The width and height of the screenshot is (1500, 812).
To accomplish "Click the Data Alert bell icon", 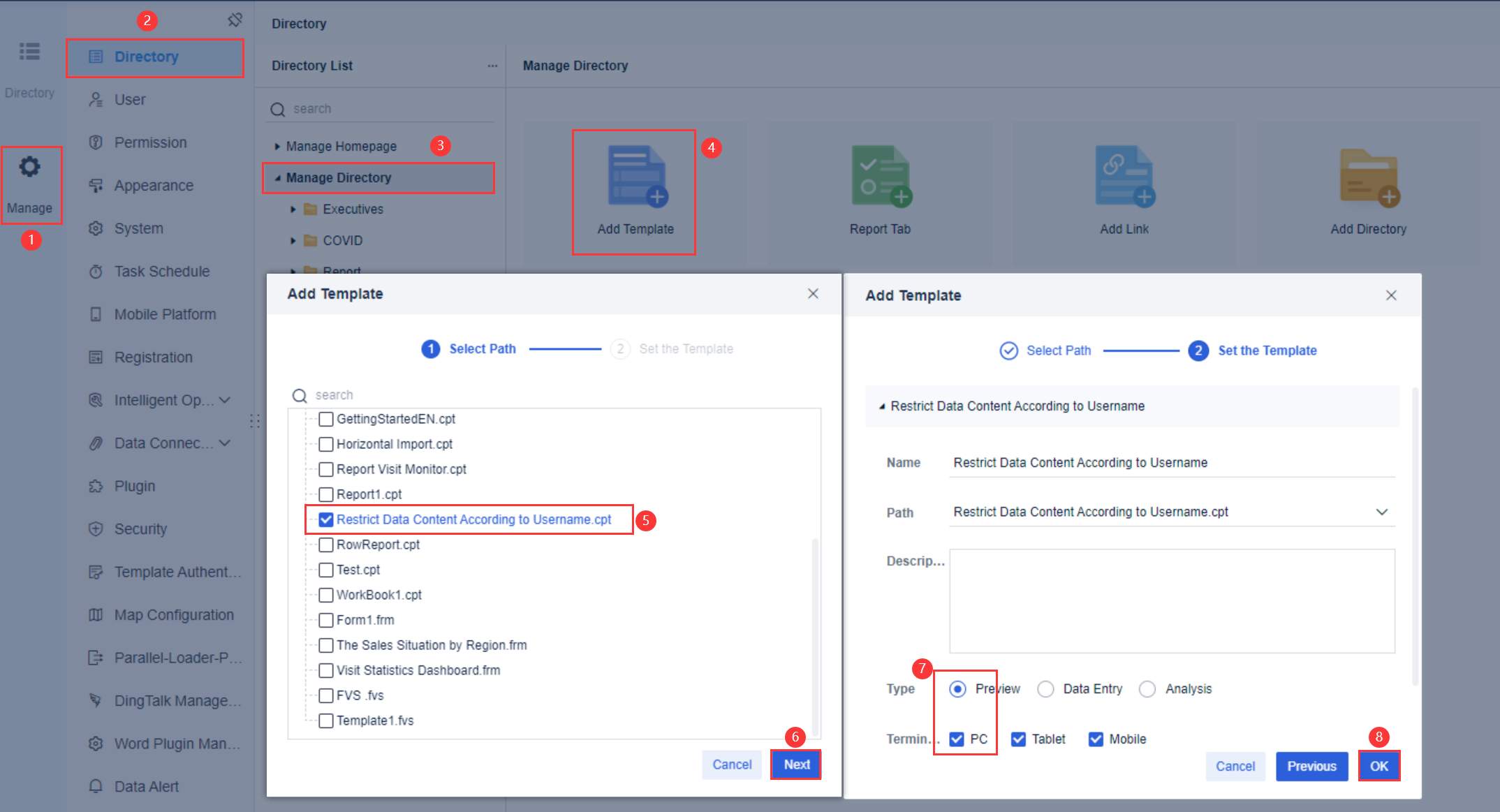I will [x=96, y=787].
